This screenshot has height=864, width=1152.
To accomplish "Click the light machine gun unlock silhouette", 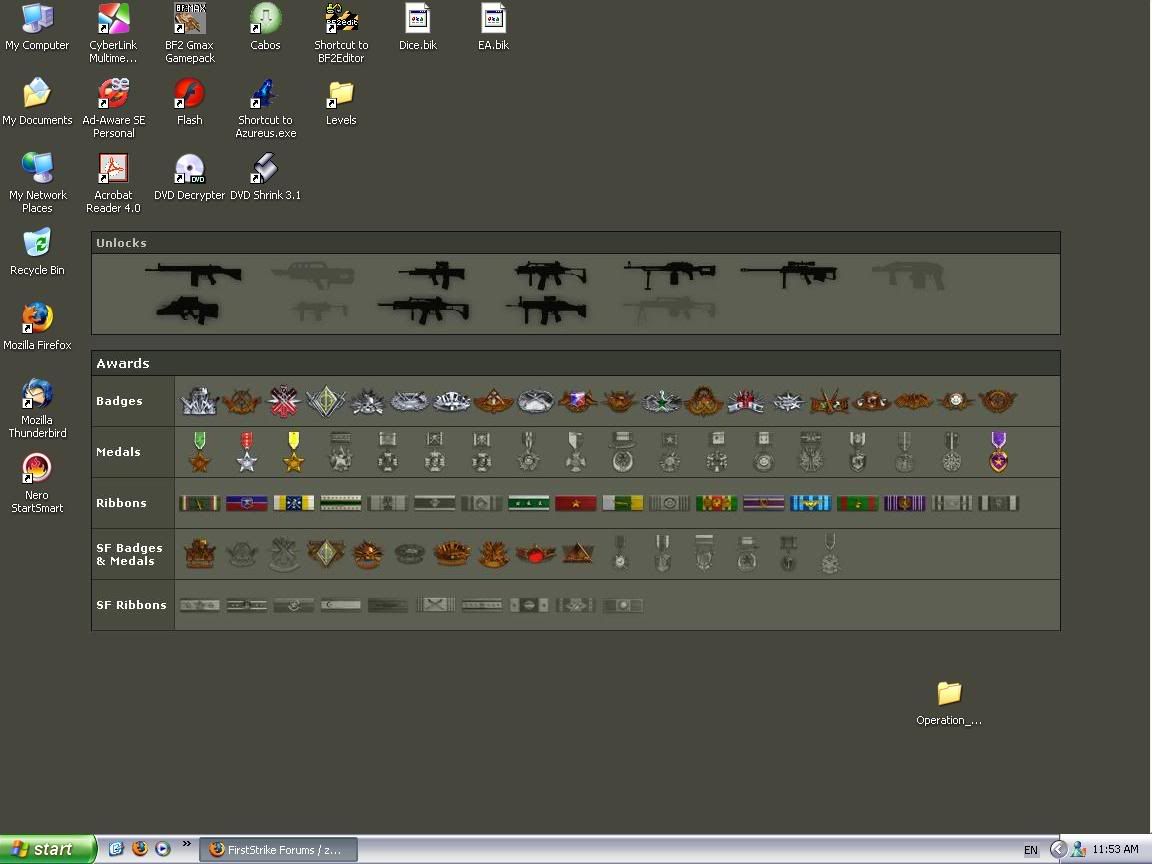I will (670, 274).
